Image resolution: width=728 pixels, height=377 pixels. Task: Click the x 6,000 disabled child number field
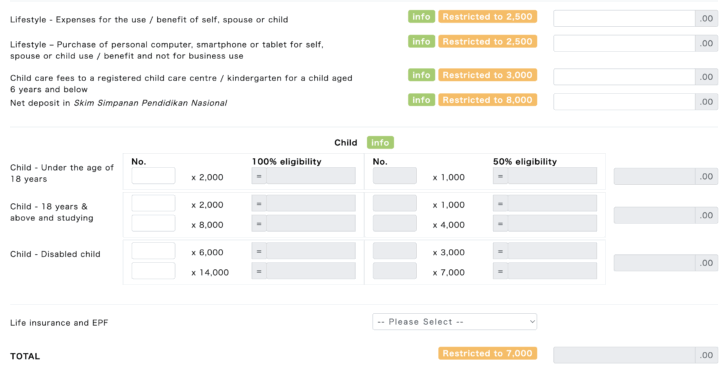click(153, 251)
